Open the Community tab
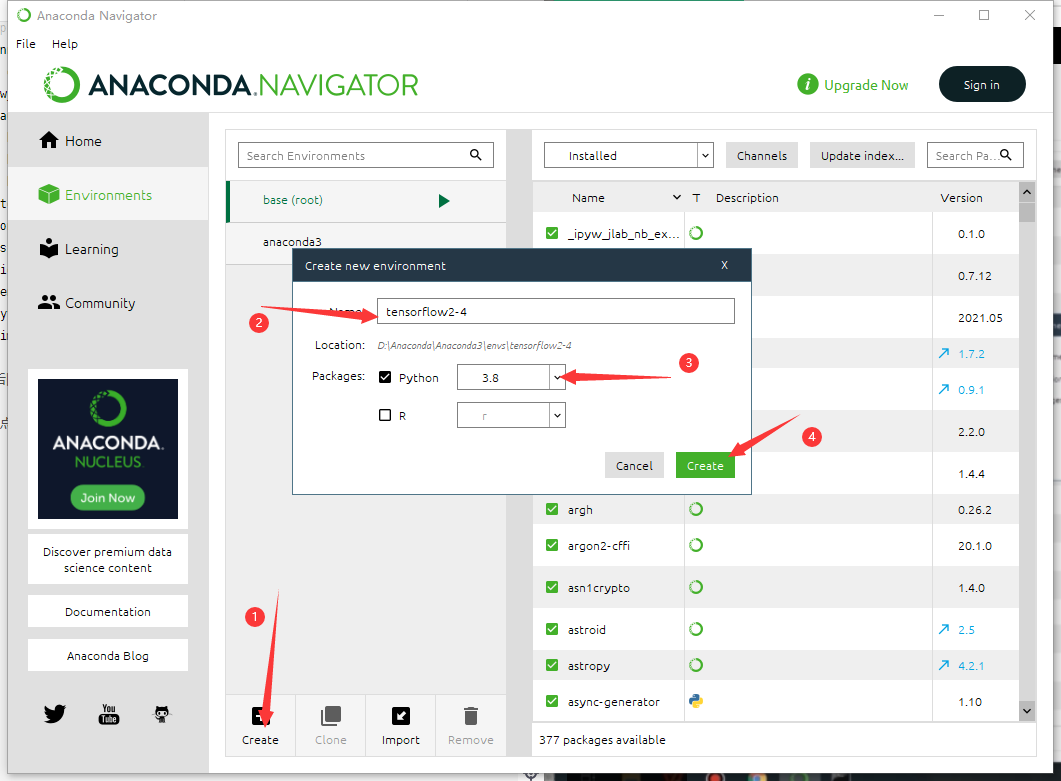Image resolution: width=1061 pixels, height=781 pixels. (108, 303)
